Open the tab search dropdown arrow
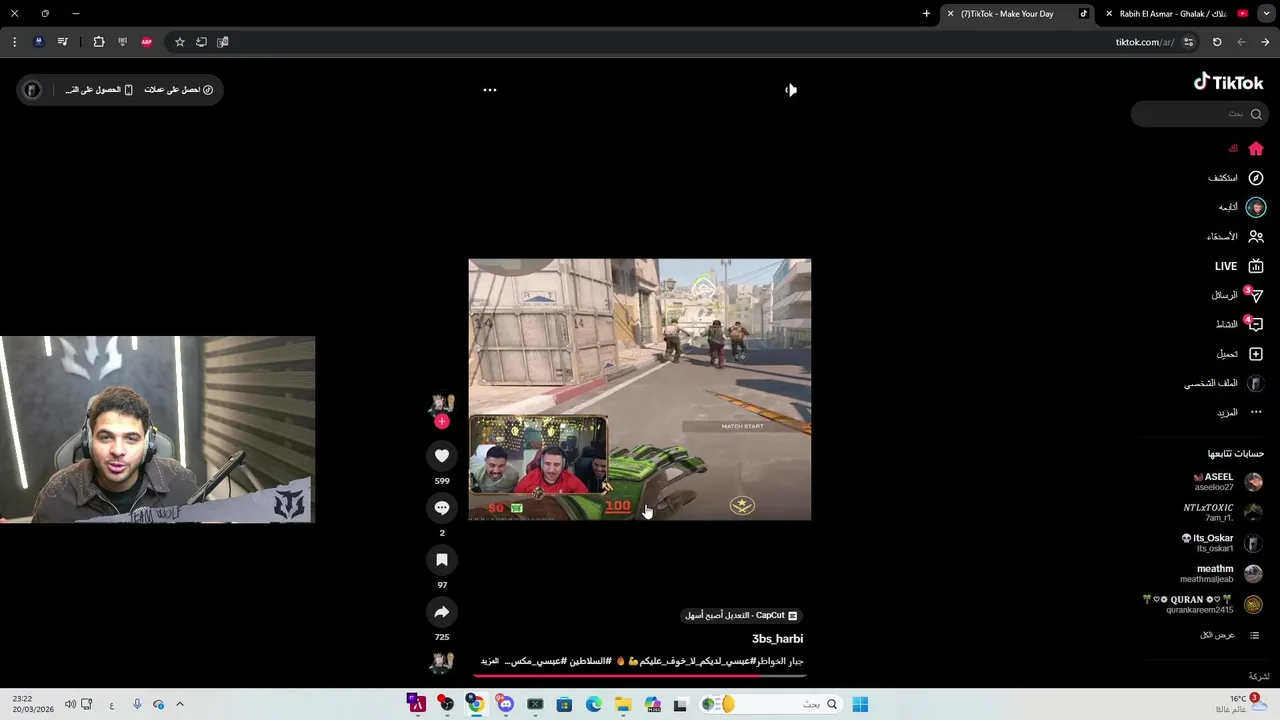The height and width of the screenshot is (720, 1280). point(1266,14)
